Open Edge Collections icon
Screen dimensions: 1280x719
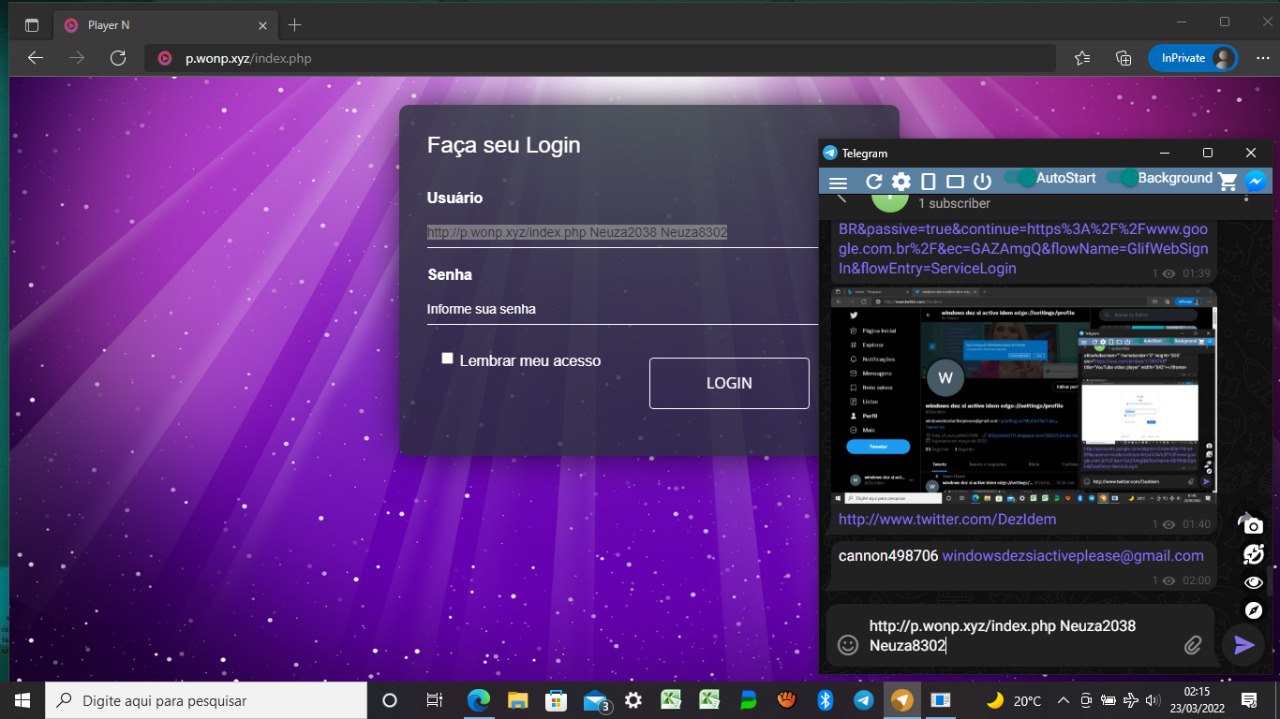coord(1123,58)
